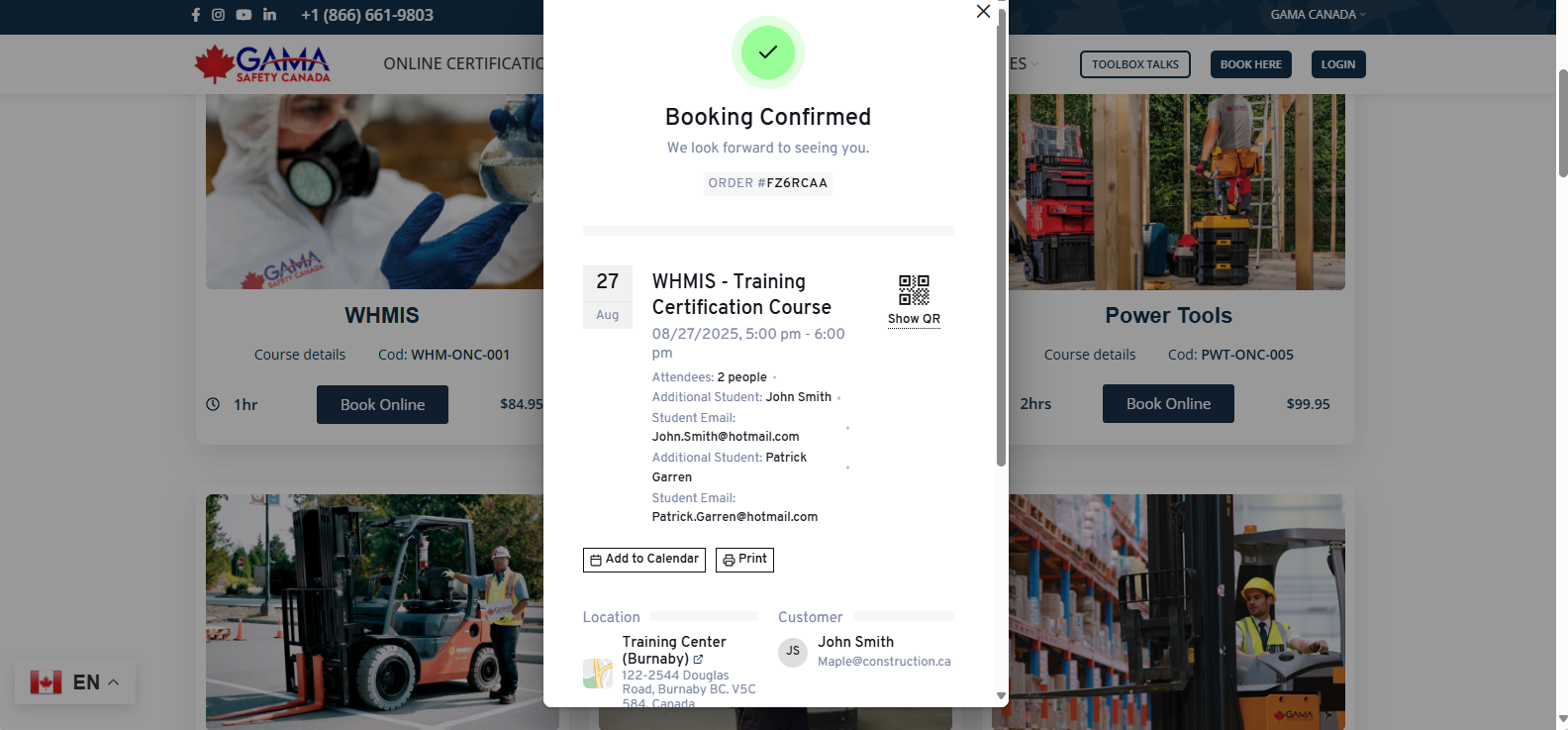Open the Burnaby location external link icon
This screenshot has width=1568, height=730.
[x=698, y=659]
